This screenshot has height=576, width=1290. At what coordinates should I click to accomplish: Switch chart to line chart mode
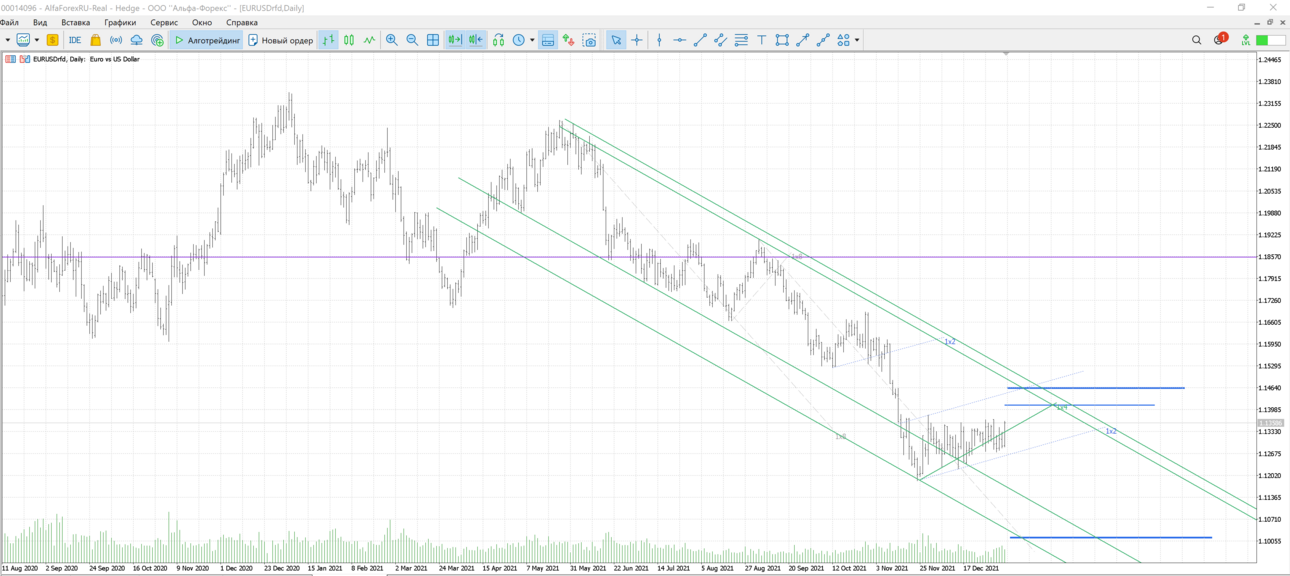(369, 40)
